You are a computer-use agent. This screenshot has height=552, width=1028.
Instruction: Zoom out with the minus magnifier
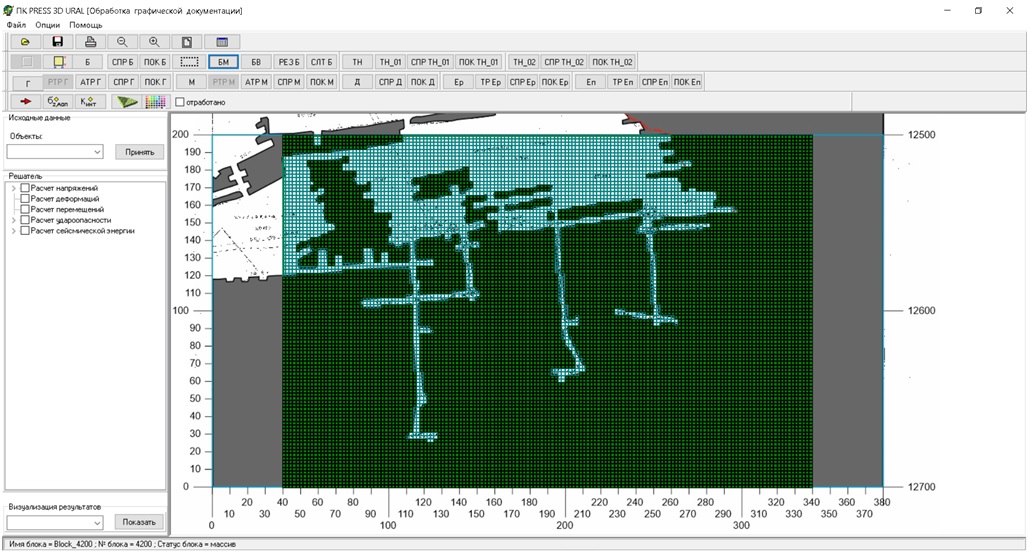tap(122, 42)
